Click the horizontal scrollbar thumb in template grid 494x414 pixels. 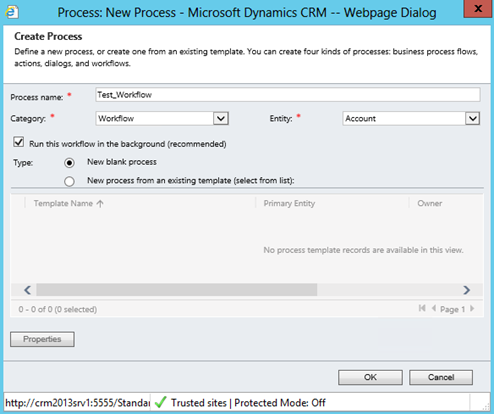177,290
